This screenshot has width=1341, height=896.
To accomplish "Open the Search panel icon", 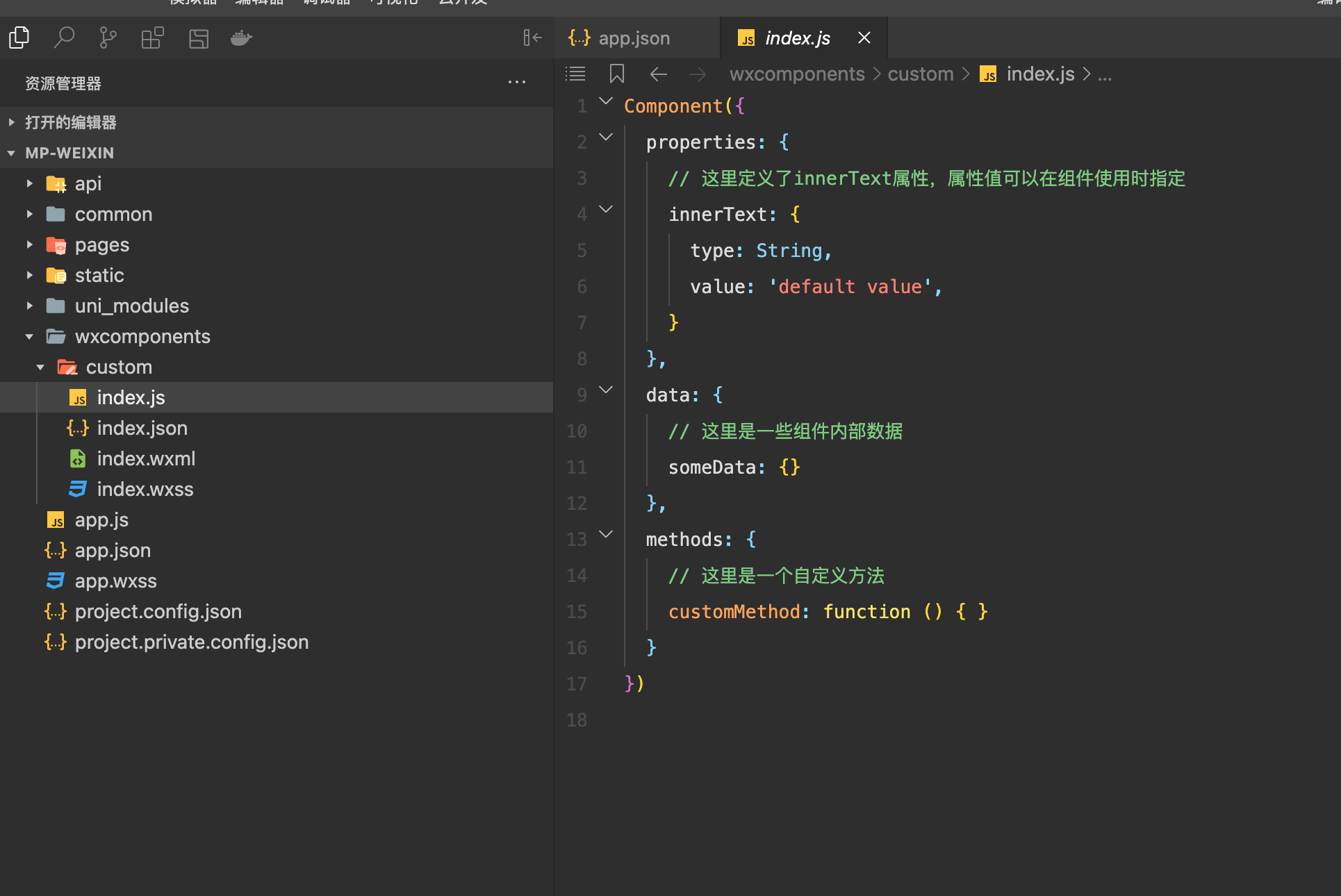I will click(64, 38).
